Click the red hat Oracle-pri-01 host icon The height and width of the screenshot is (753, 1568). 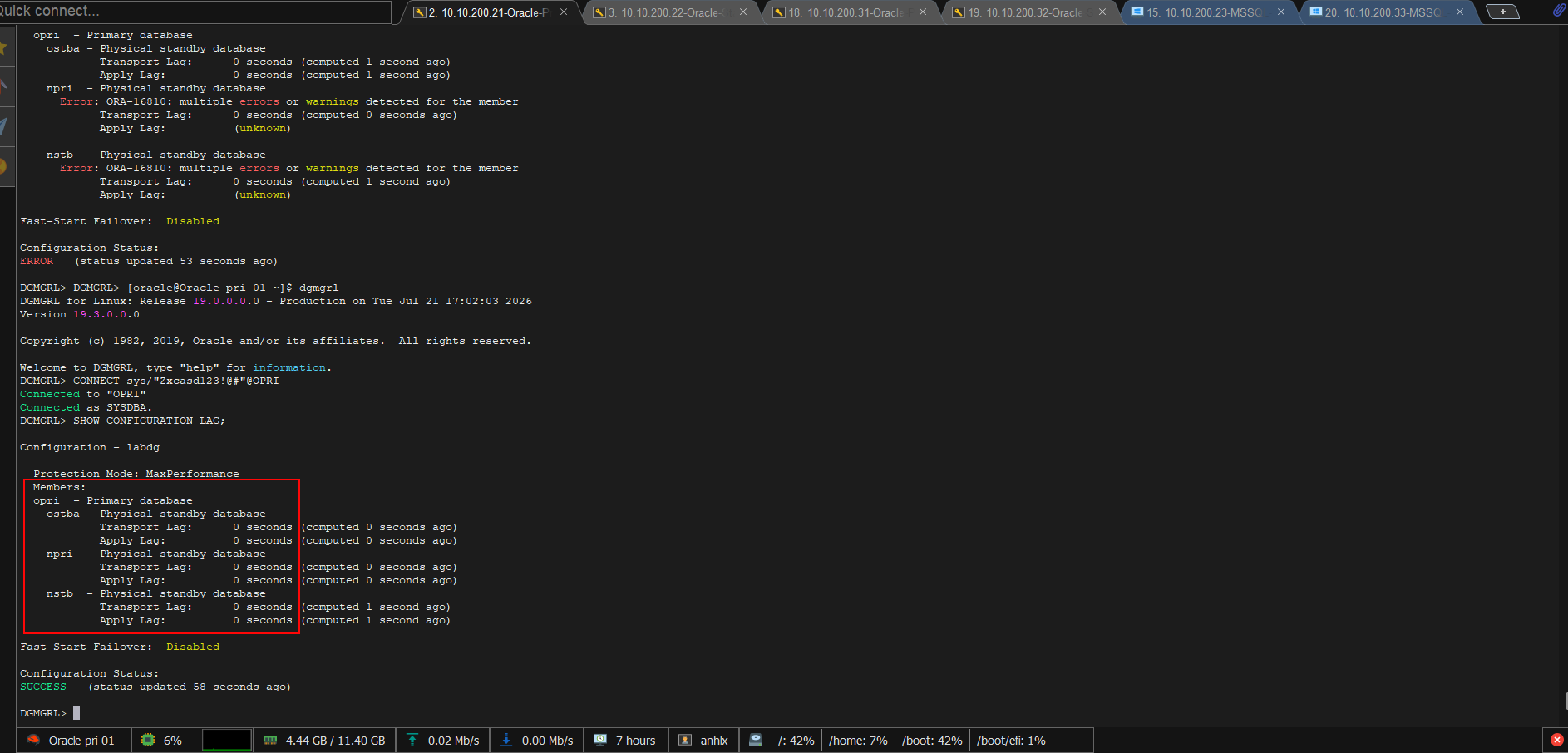33,740
